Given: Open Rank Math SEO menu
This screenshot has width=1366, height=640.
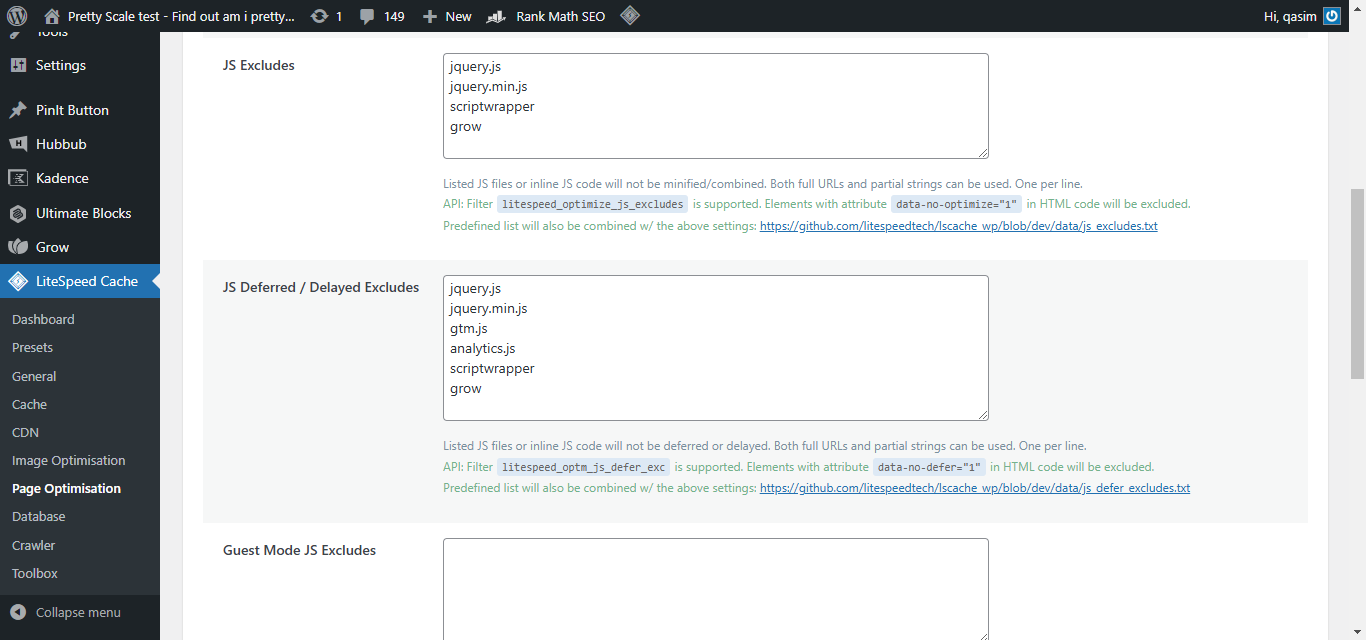Looking at the screenshot, I should (x=548, y=16).
